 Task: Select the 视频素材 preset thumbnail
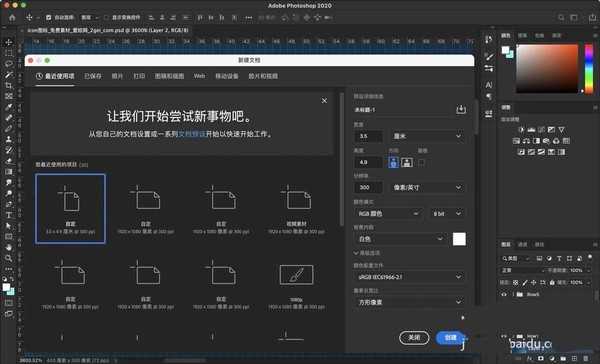[x=297, y=209]
